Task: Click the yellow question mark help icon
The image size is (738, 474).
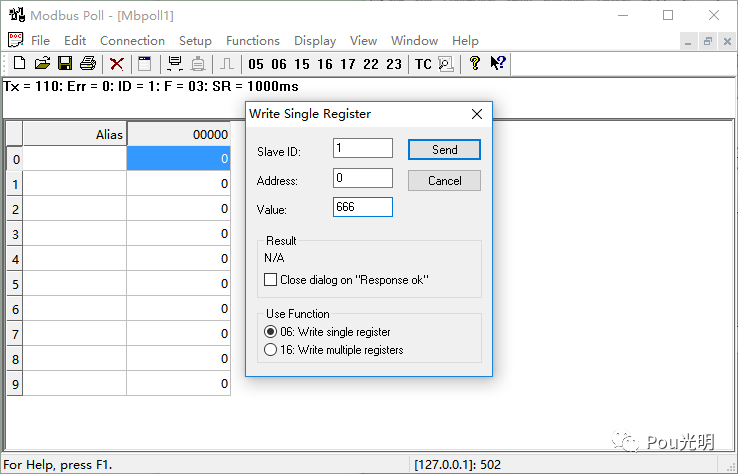Action: point(474,63)
